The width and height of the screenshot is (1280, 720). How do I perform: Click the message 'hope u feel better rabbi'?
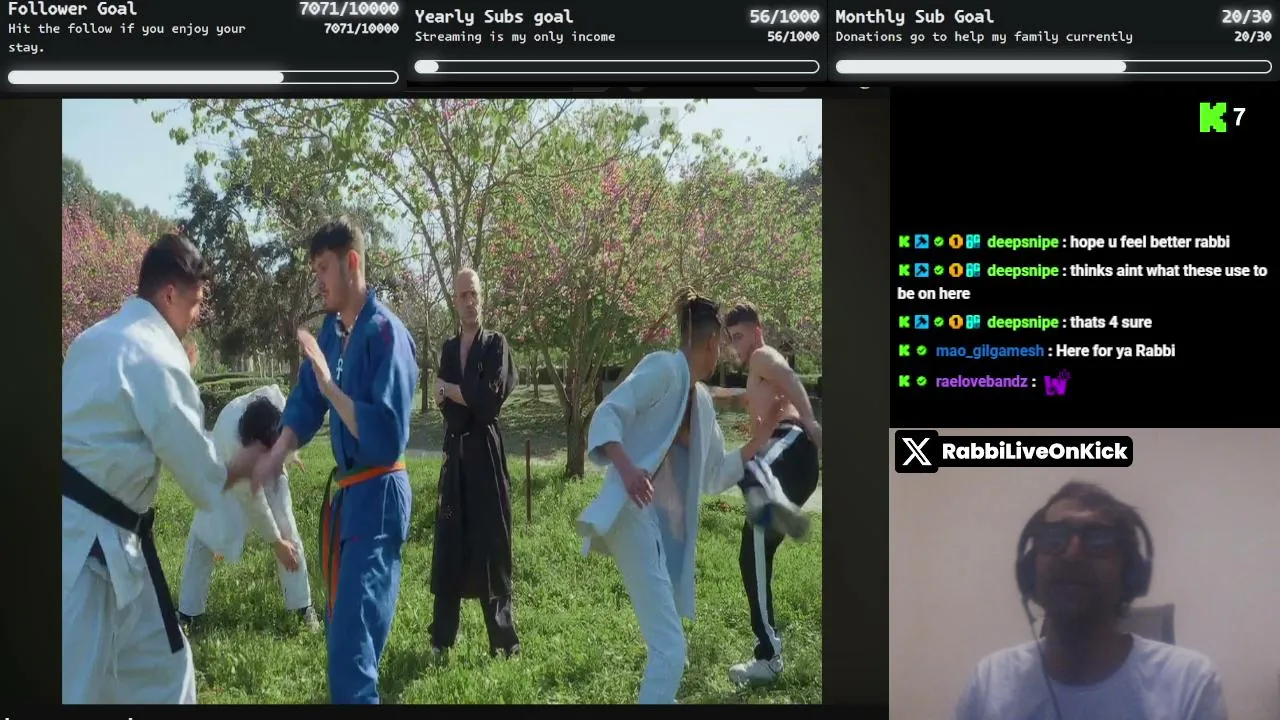tap(1150, 242)
